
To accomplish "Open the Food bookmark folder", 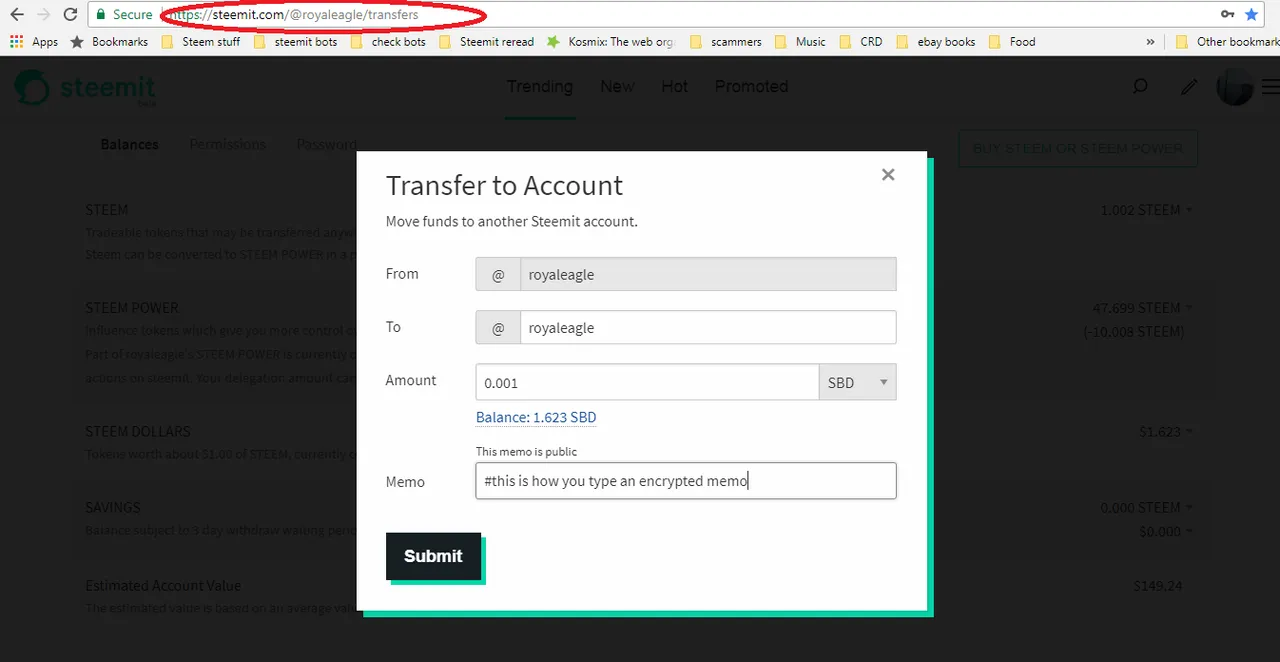I will click(1011, 42).
